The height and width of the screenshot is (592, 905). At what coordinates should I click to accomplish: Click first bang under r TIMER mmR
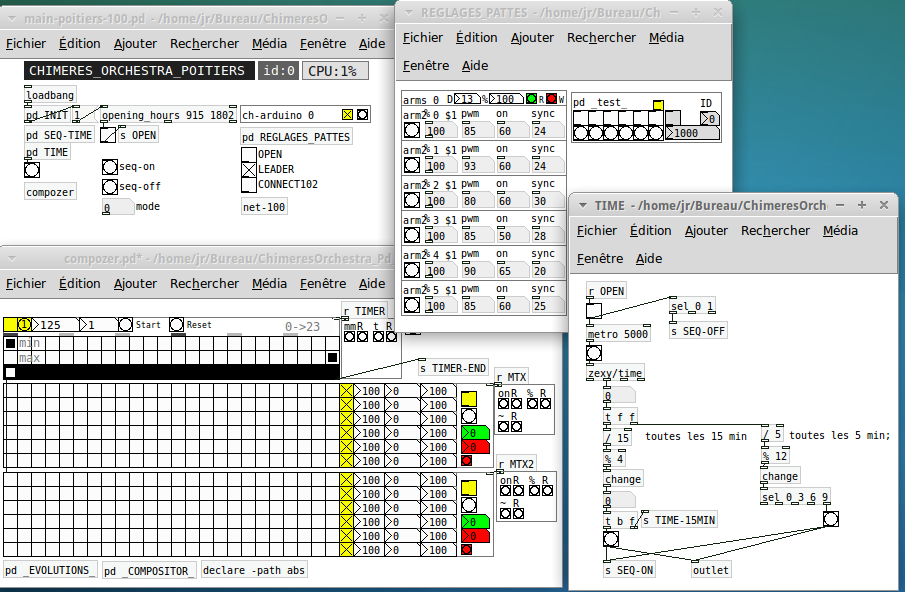(x=349, y=336)
